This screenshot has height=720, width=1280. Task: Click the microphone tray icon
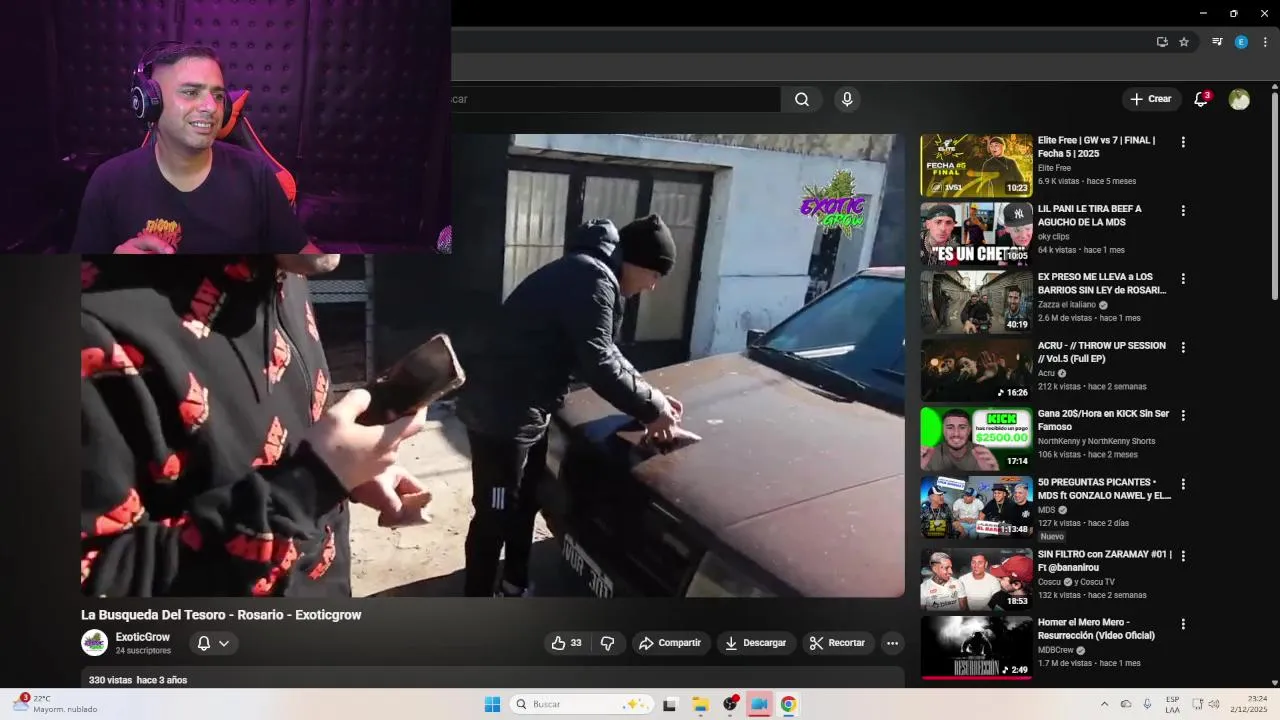pos(1147,704)
